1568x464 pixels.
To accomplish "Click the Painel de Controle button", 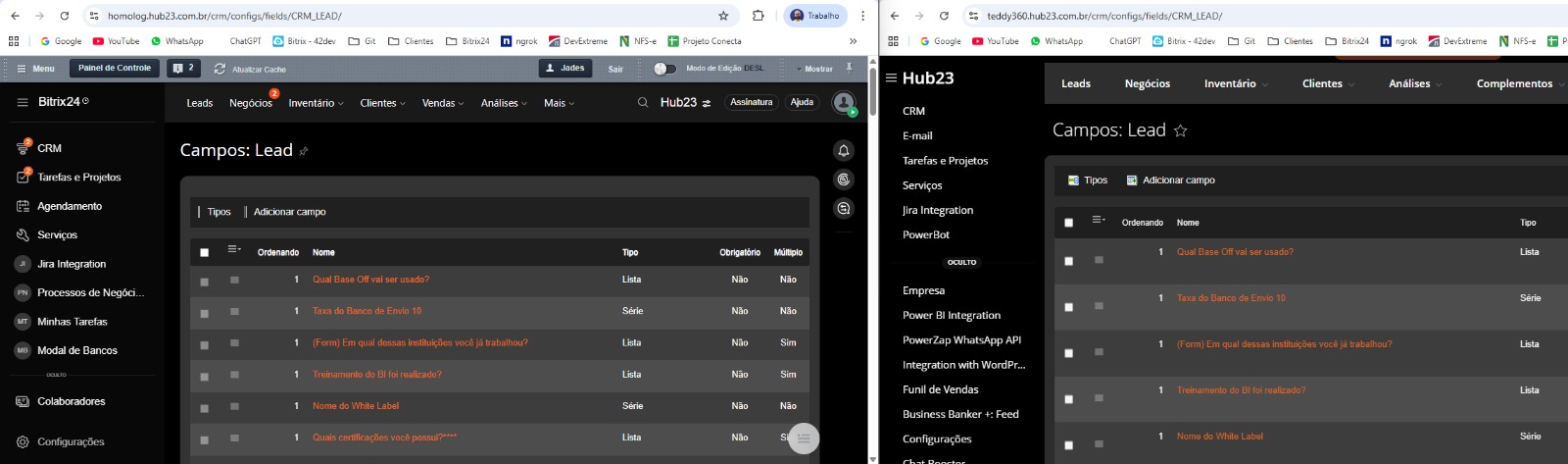I will [115, 68].
